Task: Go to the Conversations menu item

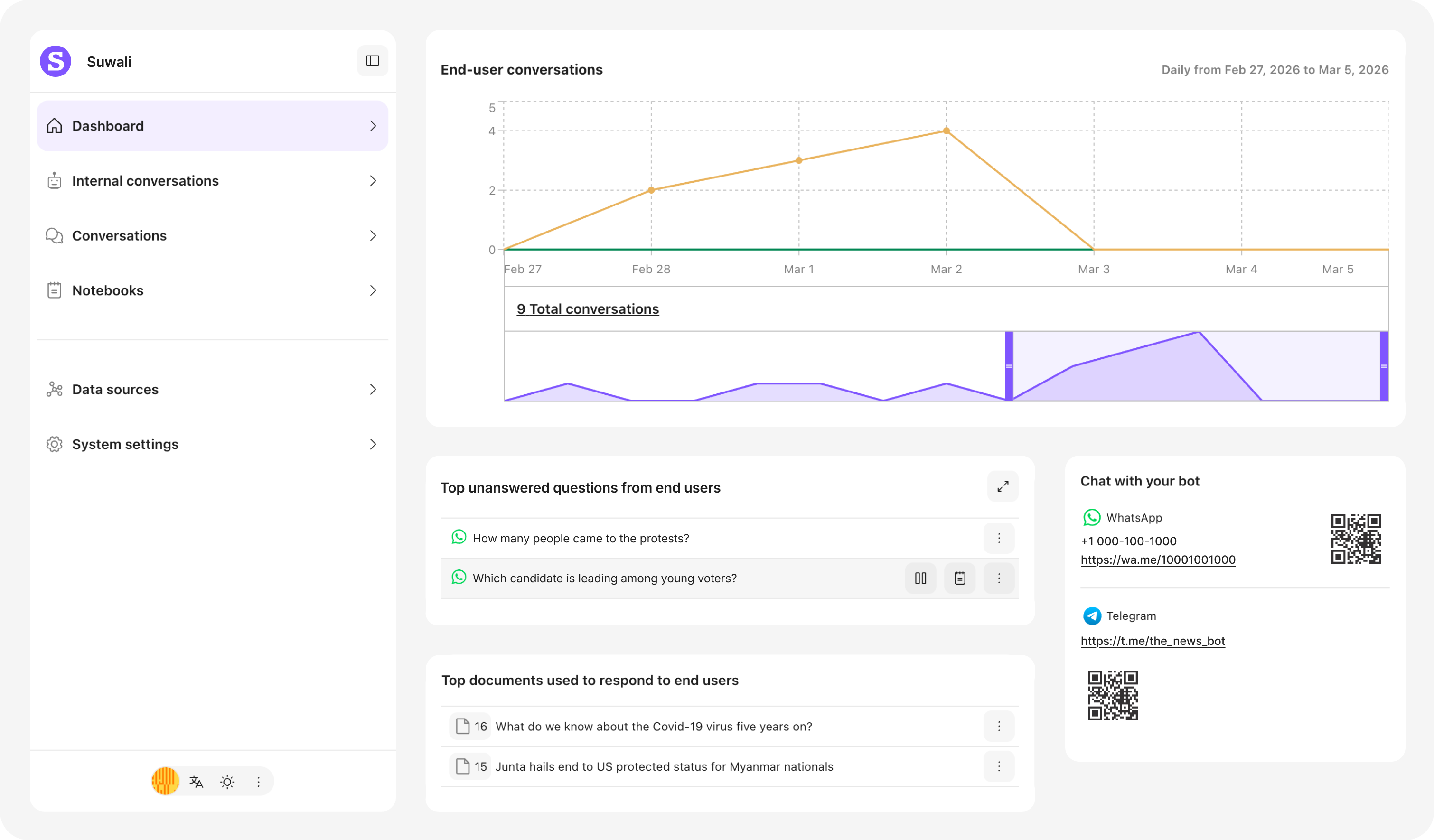Action: coord(120,235)
